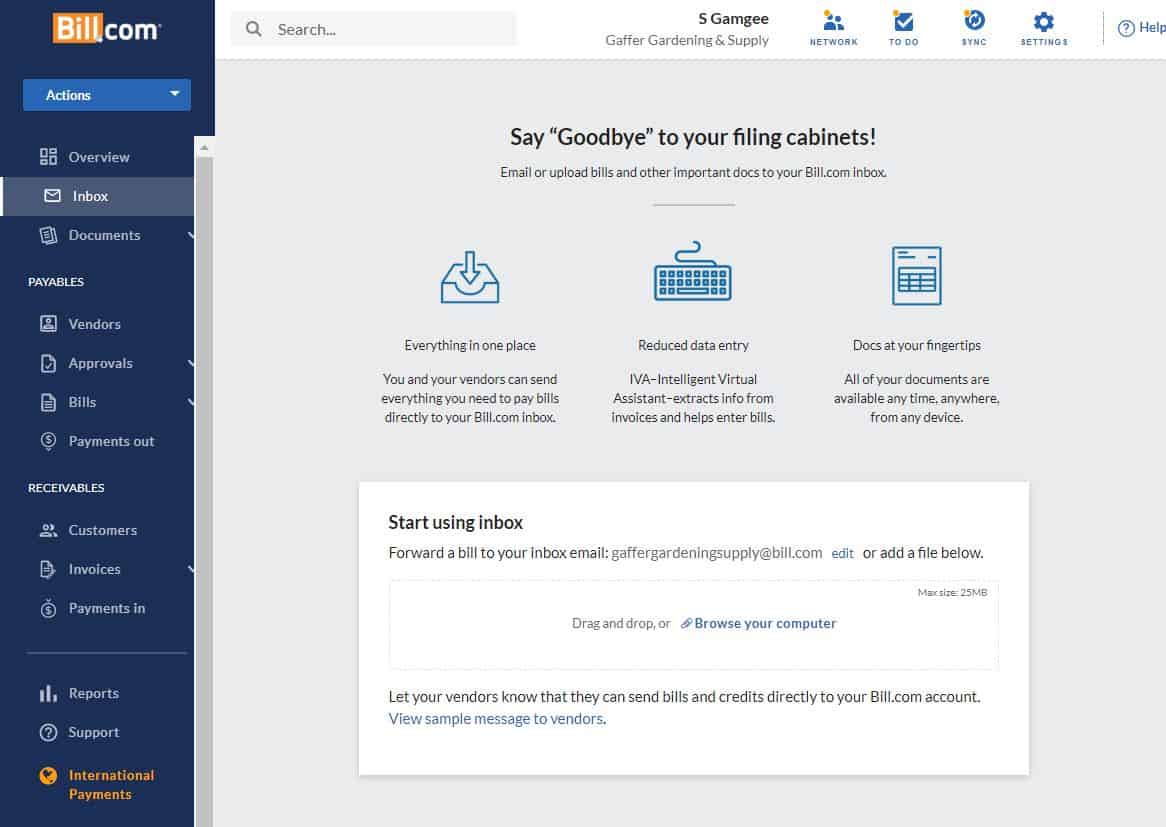The image size is (1166, 827).
Task: Click the Max size: 25MB label
Action: click(953, 593)
